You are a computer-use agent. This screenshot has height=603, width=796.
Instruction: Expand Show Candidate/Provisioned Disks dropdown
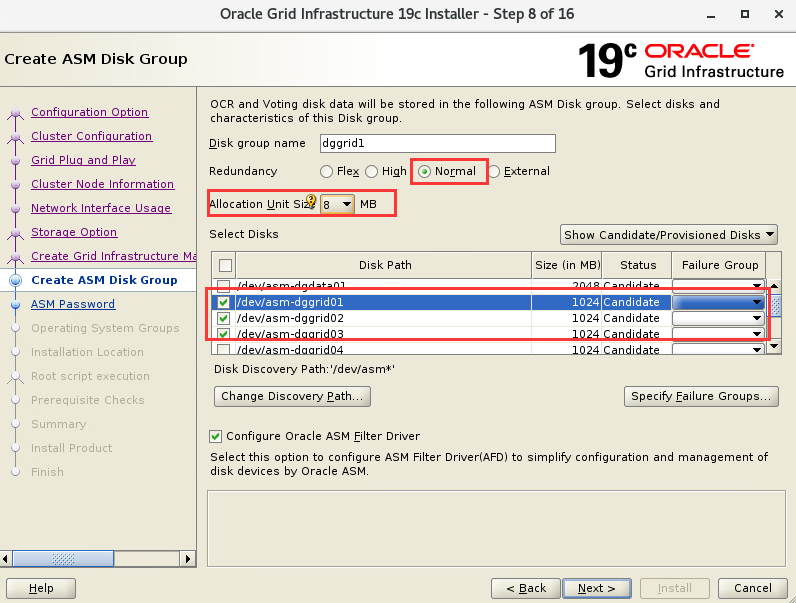pos(669,235)
